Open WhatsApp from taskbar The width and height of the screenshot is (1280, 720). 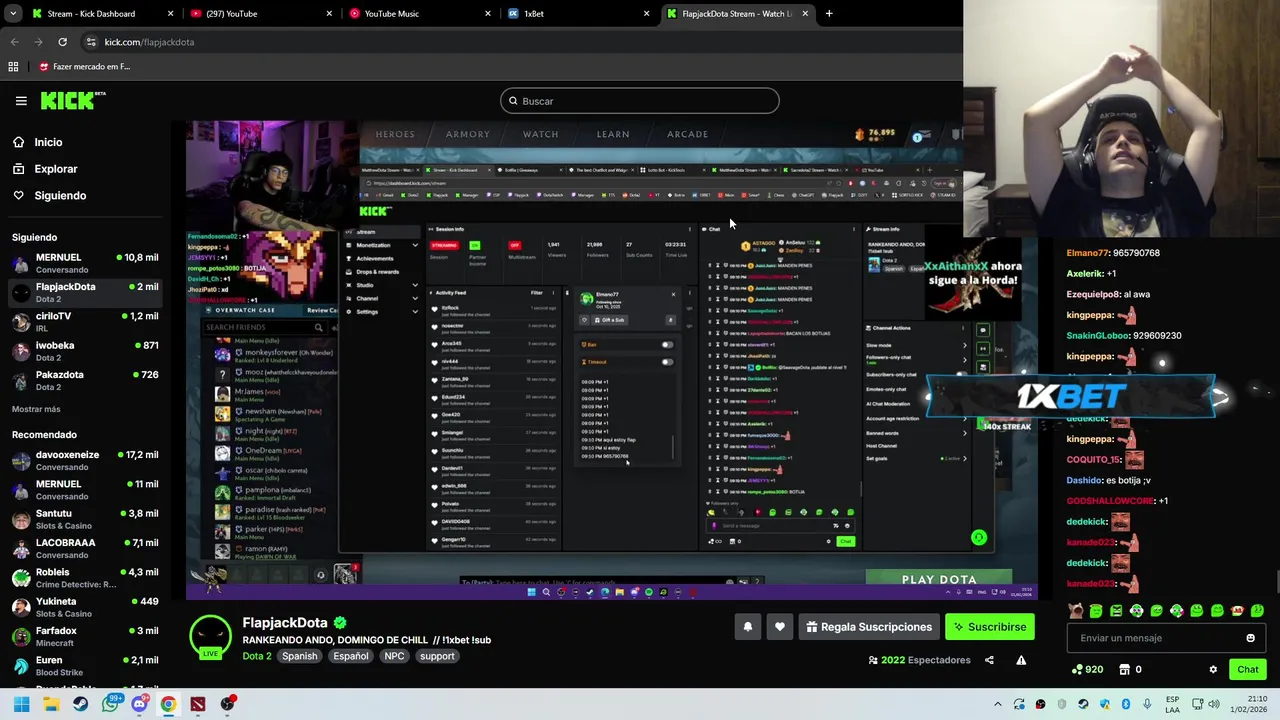tap(110, 704)
